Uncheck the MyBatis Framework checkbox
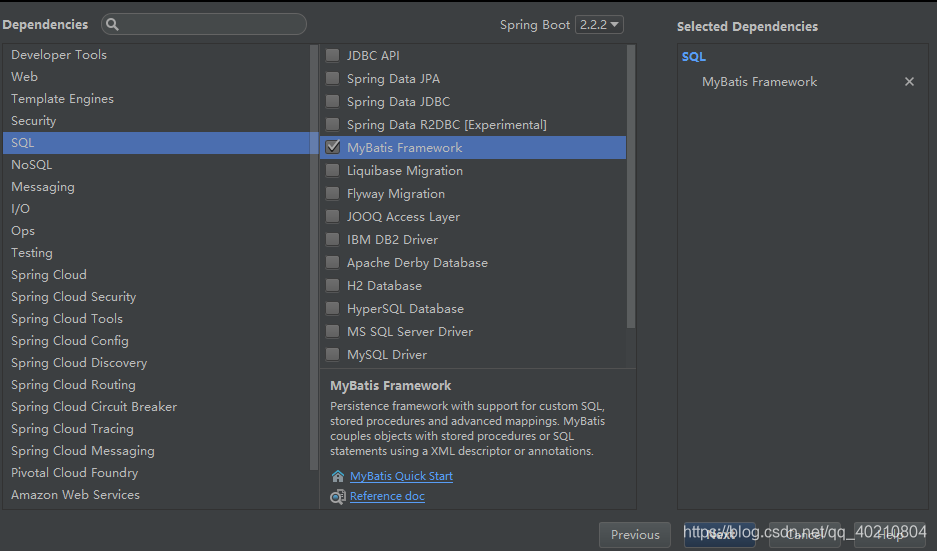 click(333, 147)
